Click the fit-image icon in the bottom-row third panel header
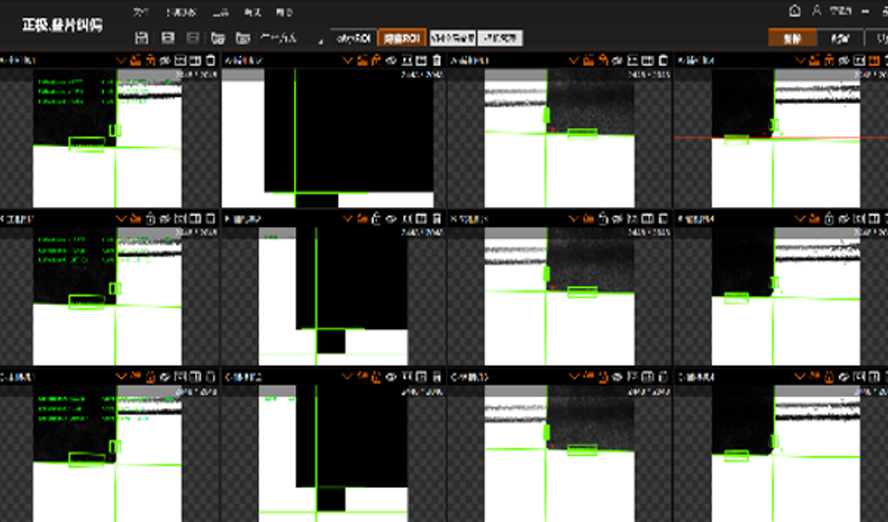Screen dimensions: 888x522 click(632, 376)
